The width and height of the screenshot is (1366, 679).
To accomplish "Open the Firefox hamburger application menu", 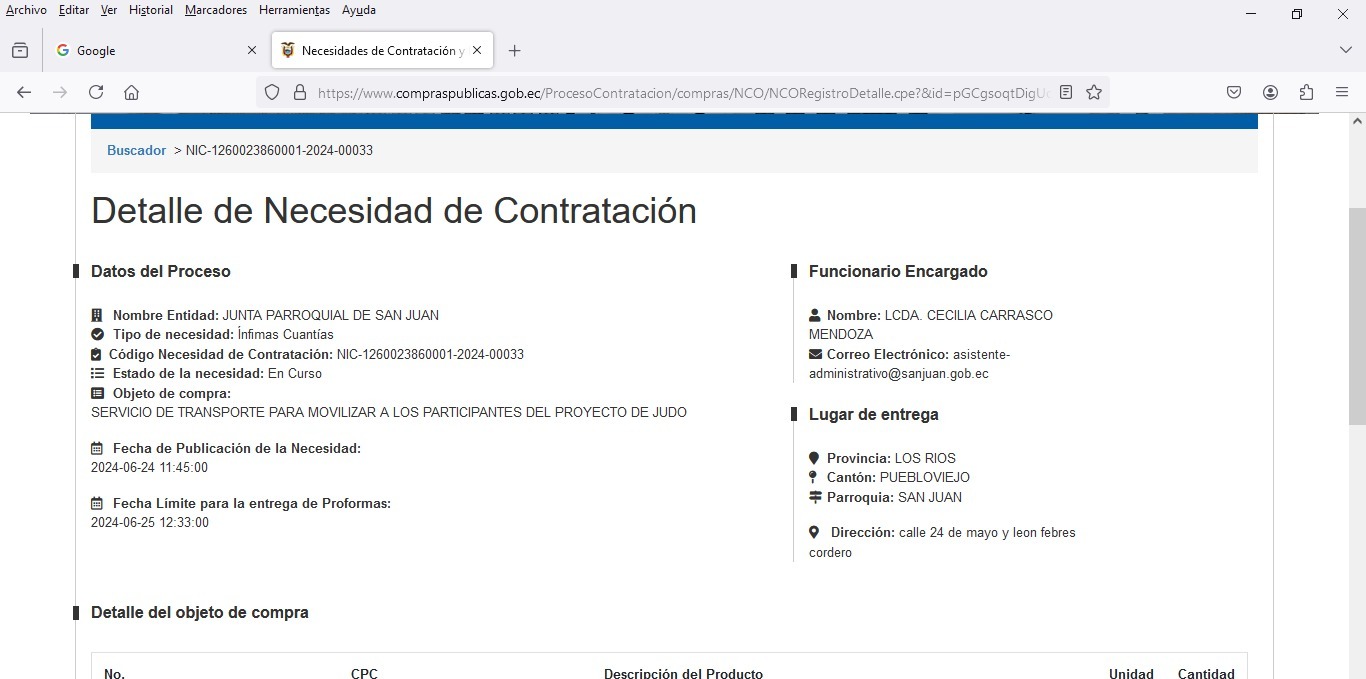I will click(x=1342, y=92).
